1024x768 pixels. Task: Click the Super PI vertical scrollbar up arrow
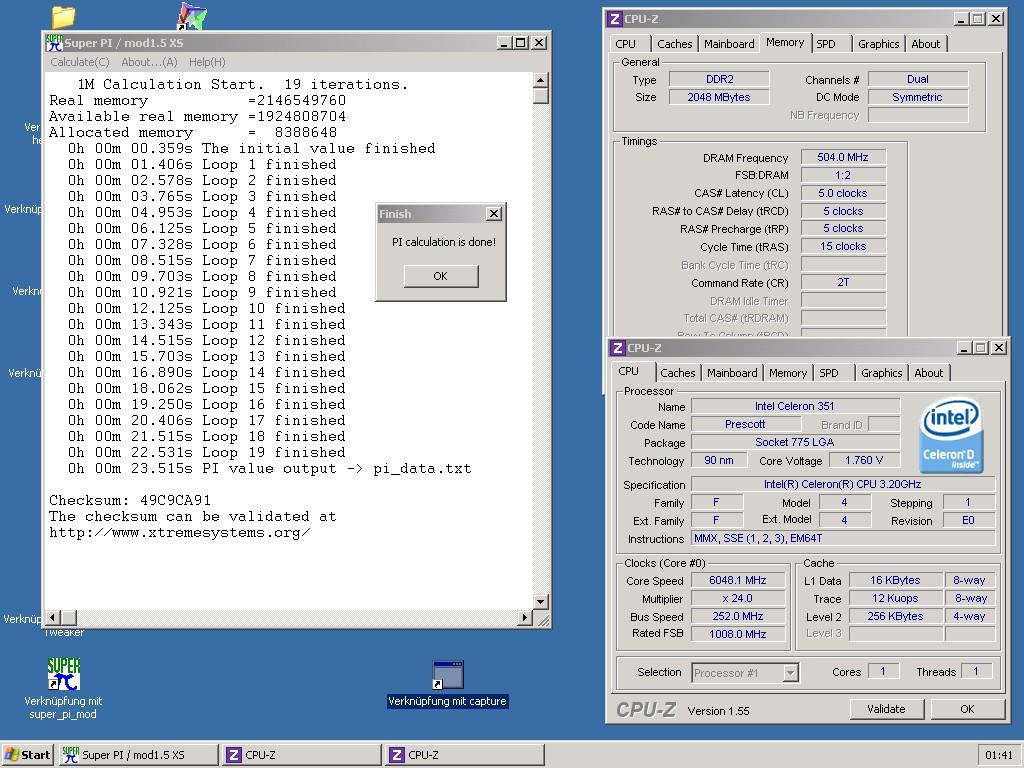[x=541, y=80]
